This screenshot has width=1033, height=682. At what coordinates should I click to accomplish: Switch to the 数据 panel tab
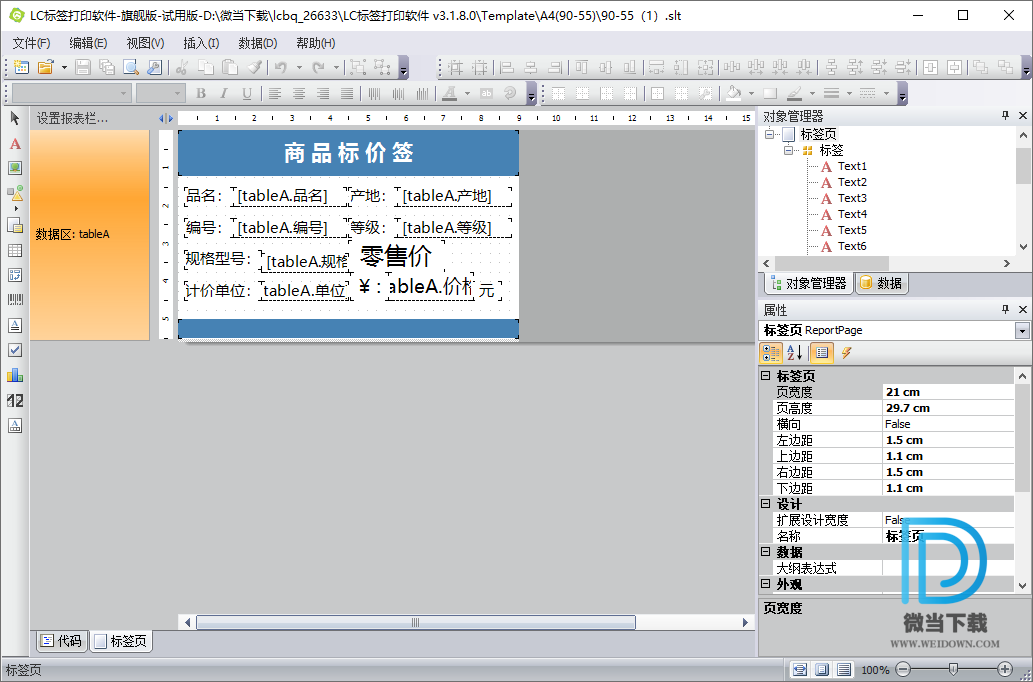[882, 283]
